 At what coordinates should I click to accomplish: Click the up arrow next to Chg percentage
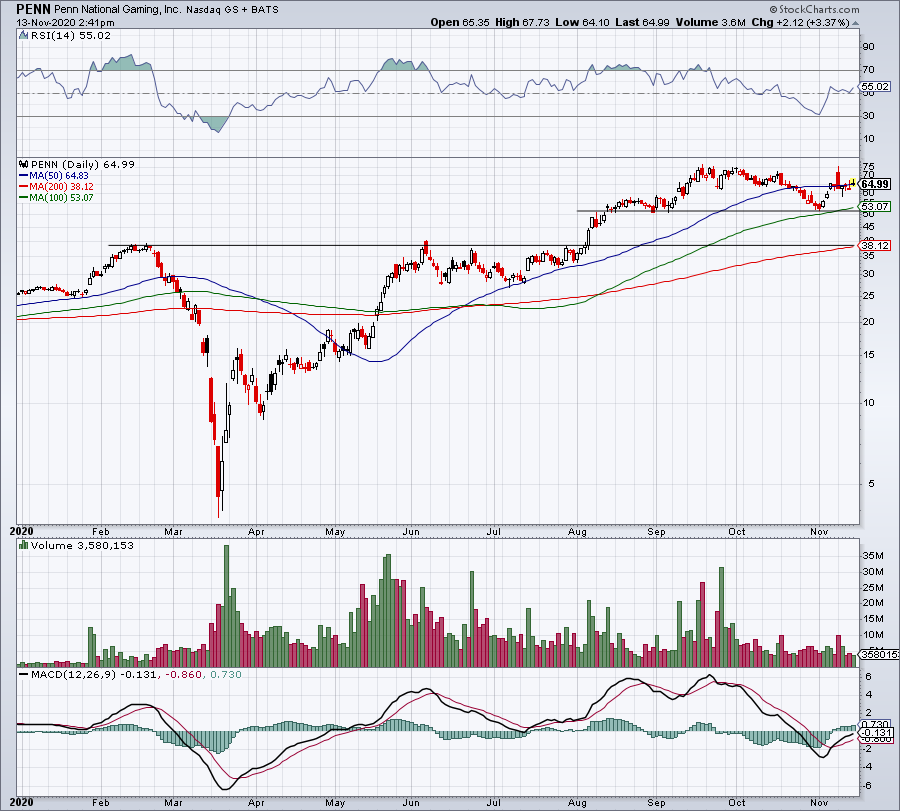[x=855, y=23]
